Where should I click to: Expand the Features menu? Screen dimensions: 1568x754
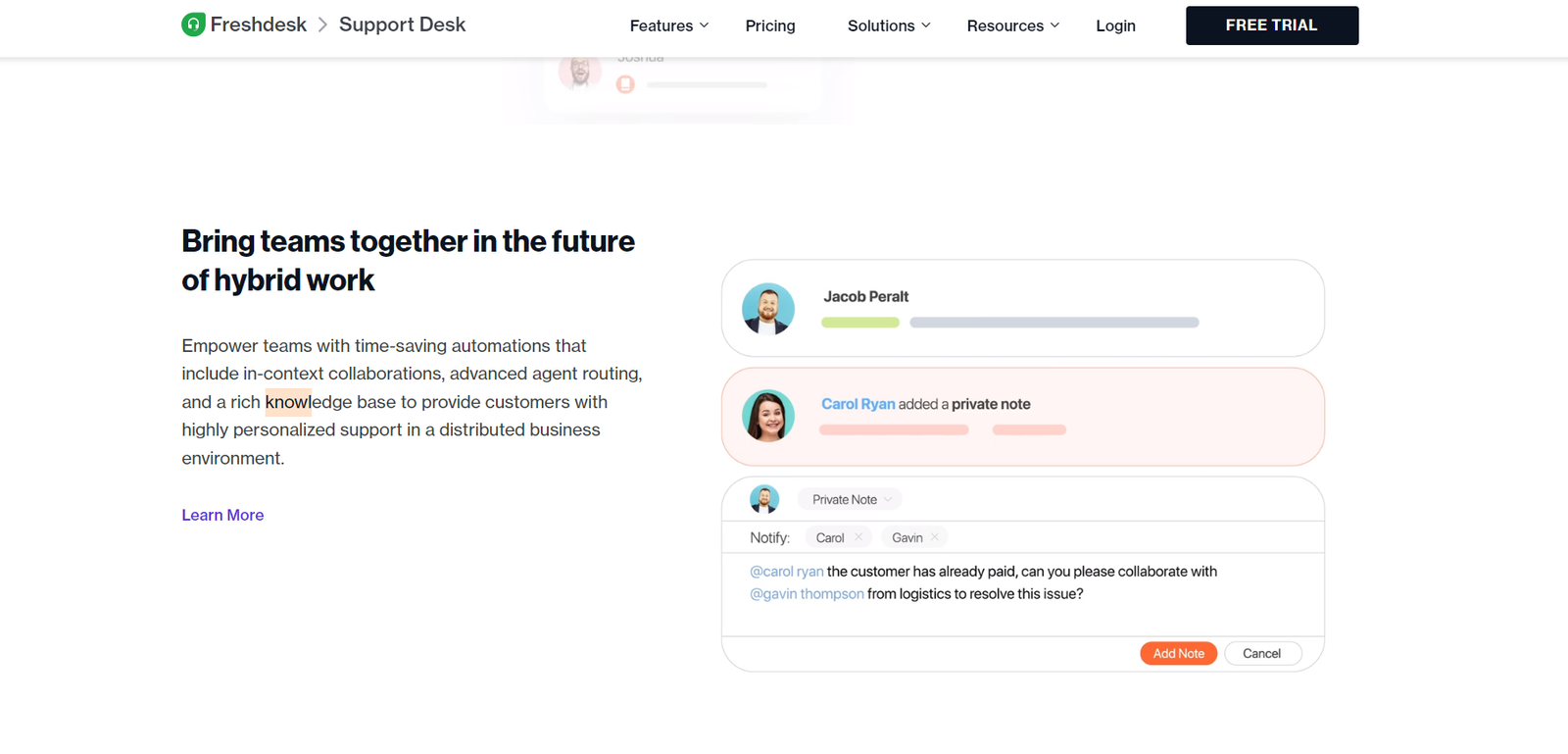669,25
